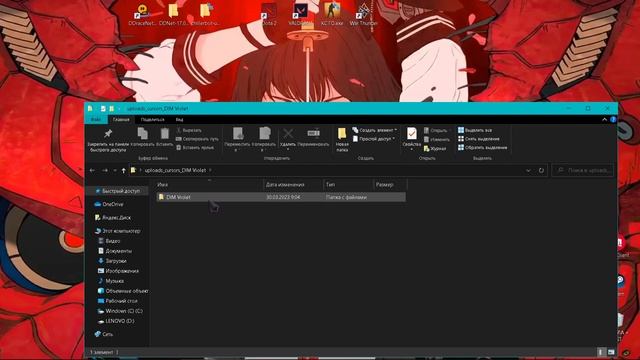Click Обратить выделение (Invert selection)
The height and width of the screenshot is (360, 640).
[x=482, y=148]
